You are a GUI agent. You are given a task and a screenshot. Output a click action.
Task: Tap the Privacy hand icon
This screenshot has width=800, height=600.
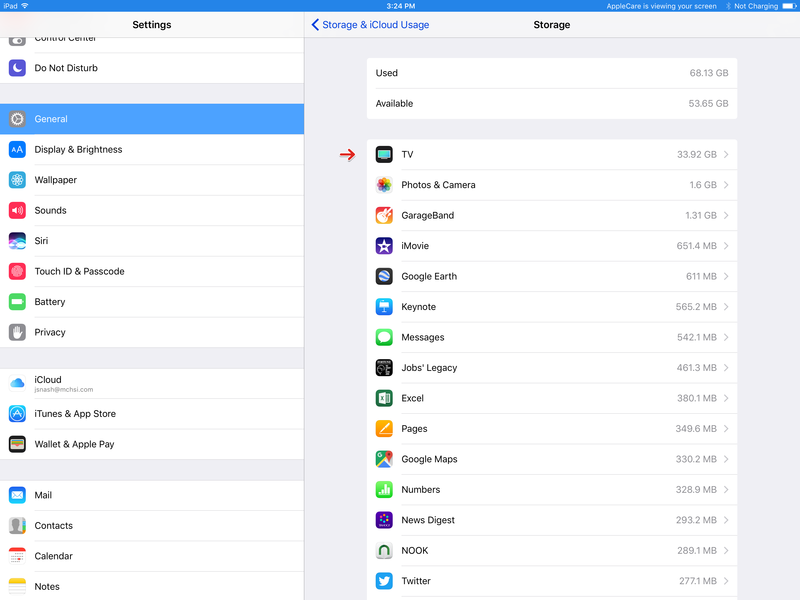(x=17, y=332)
